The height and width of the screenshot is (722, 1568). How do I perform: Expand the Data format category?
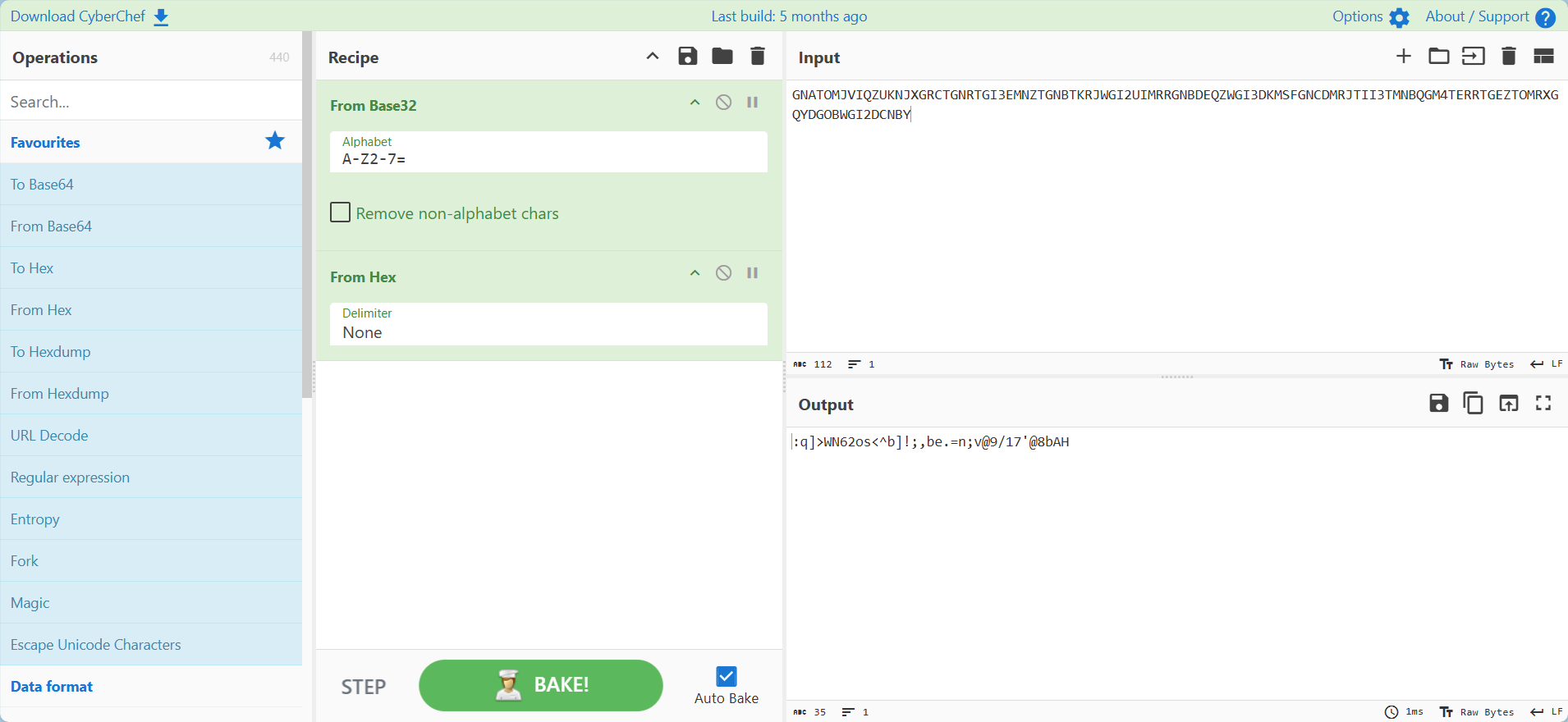(151, 686)
